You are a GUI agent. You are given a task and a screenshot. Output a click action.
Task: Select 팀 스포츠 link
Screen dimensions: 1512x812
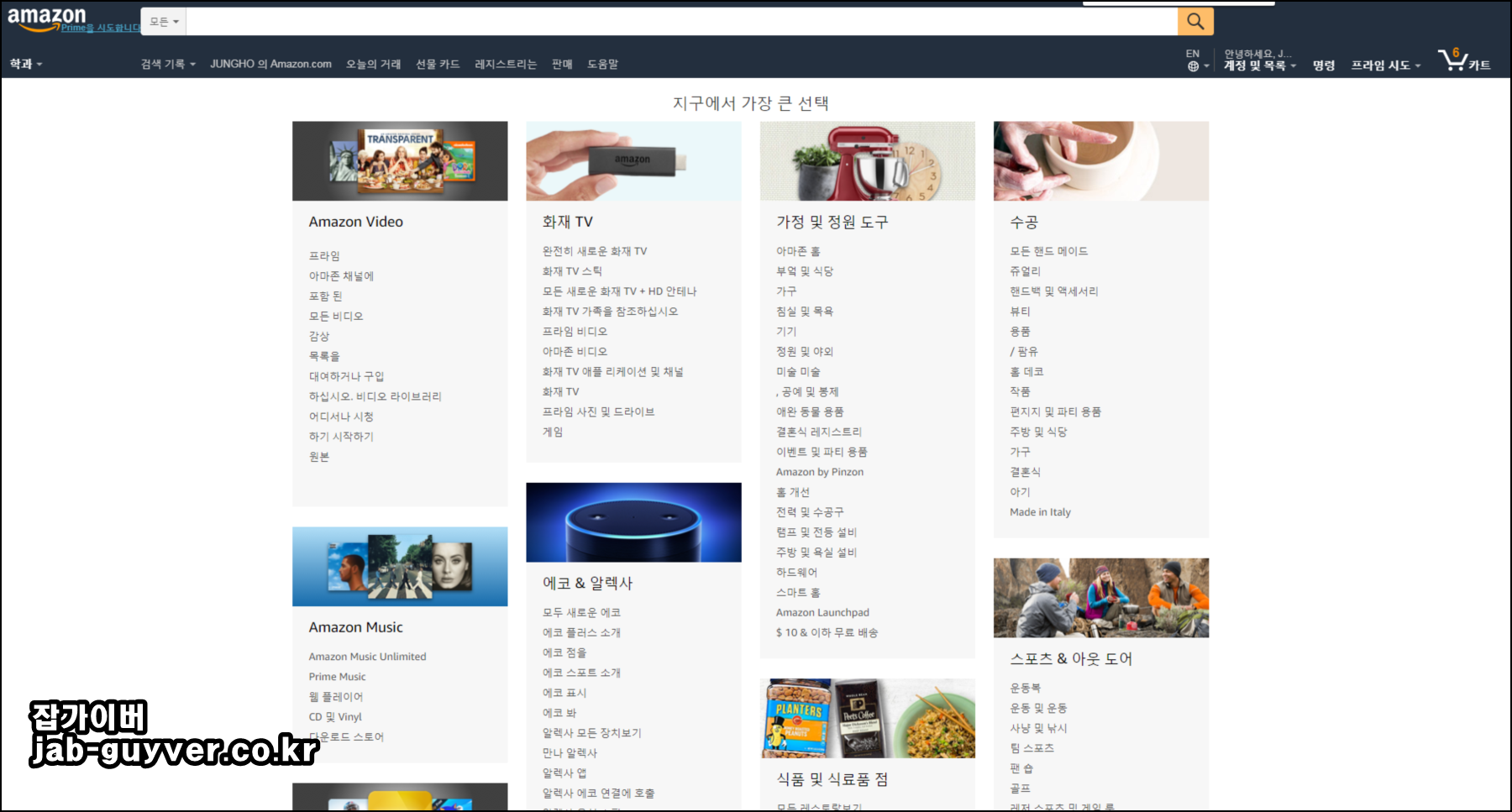coord(1032,748)
